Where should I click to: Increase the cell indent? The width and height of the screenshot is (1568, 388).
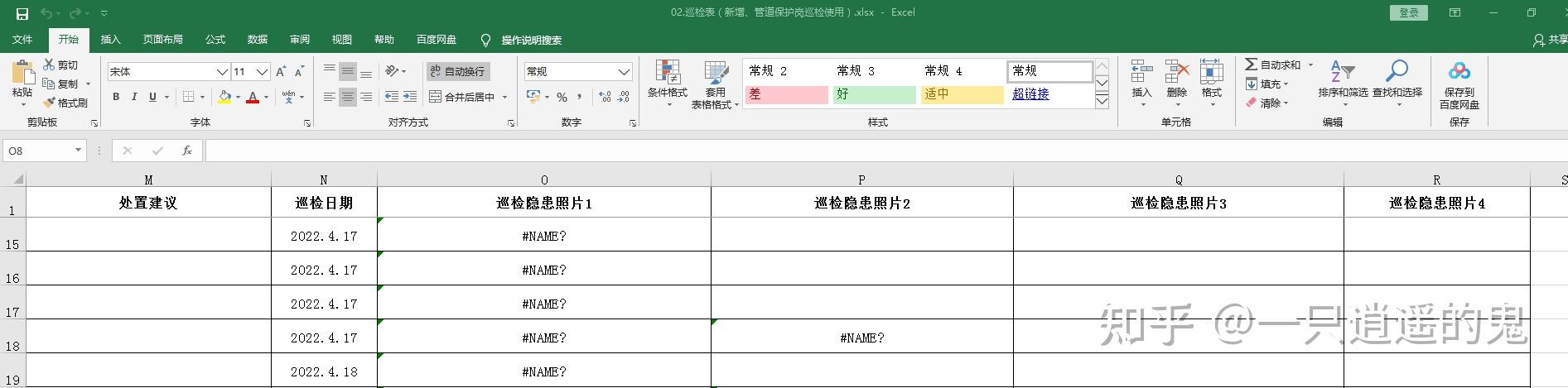tap(410, 97)
